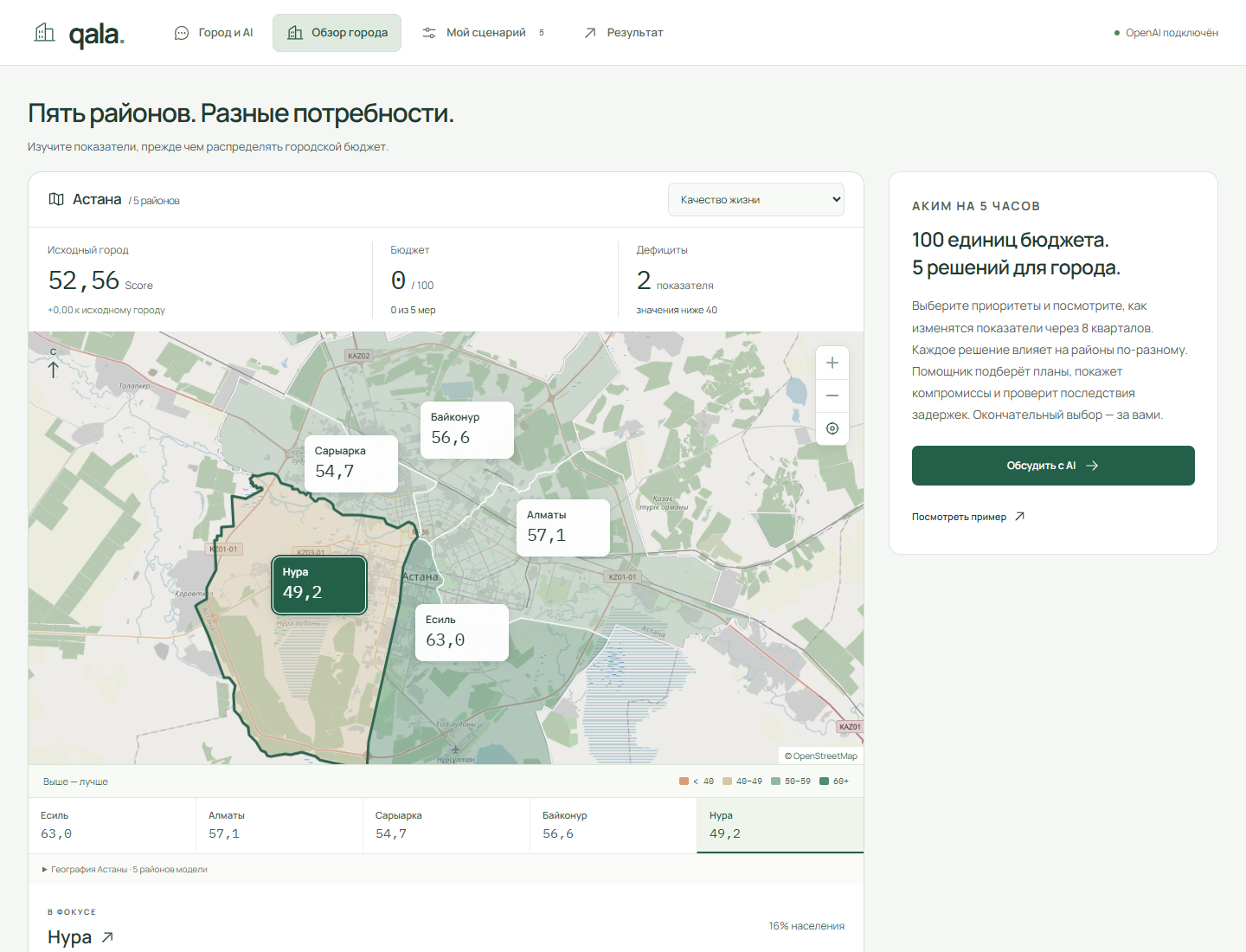Click the folded map icon beside Астана
The height and width of the screenshot is (952, 1246).
click(56, 199)
